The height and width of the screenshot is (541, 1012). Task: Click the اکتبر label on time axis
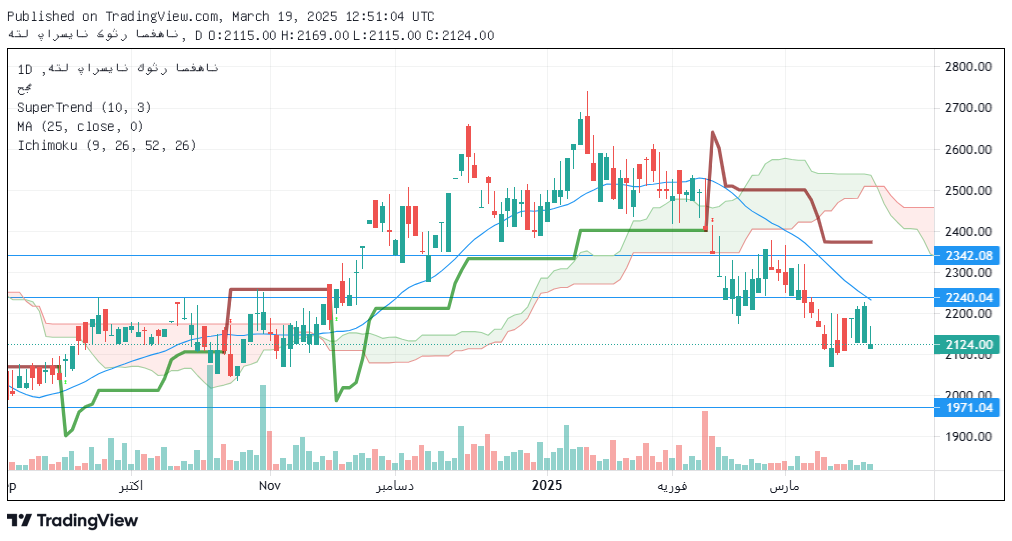[129, 486]
